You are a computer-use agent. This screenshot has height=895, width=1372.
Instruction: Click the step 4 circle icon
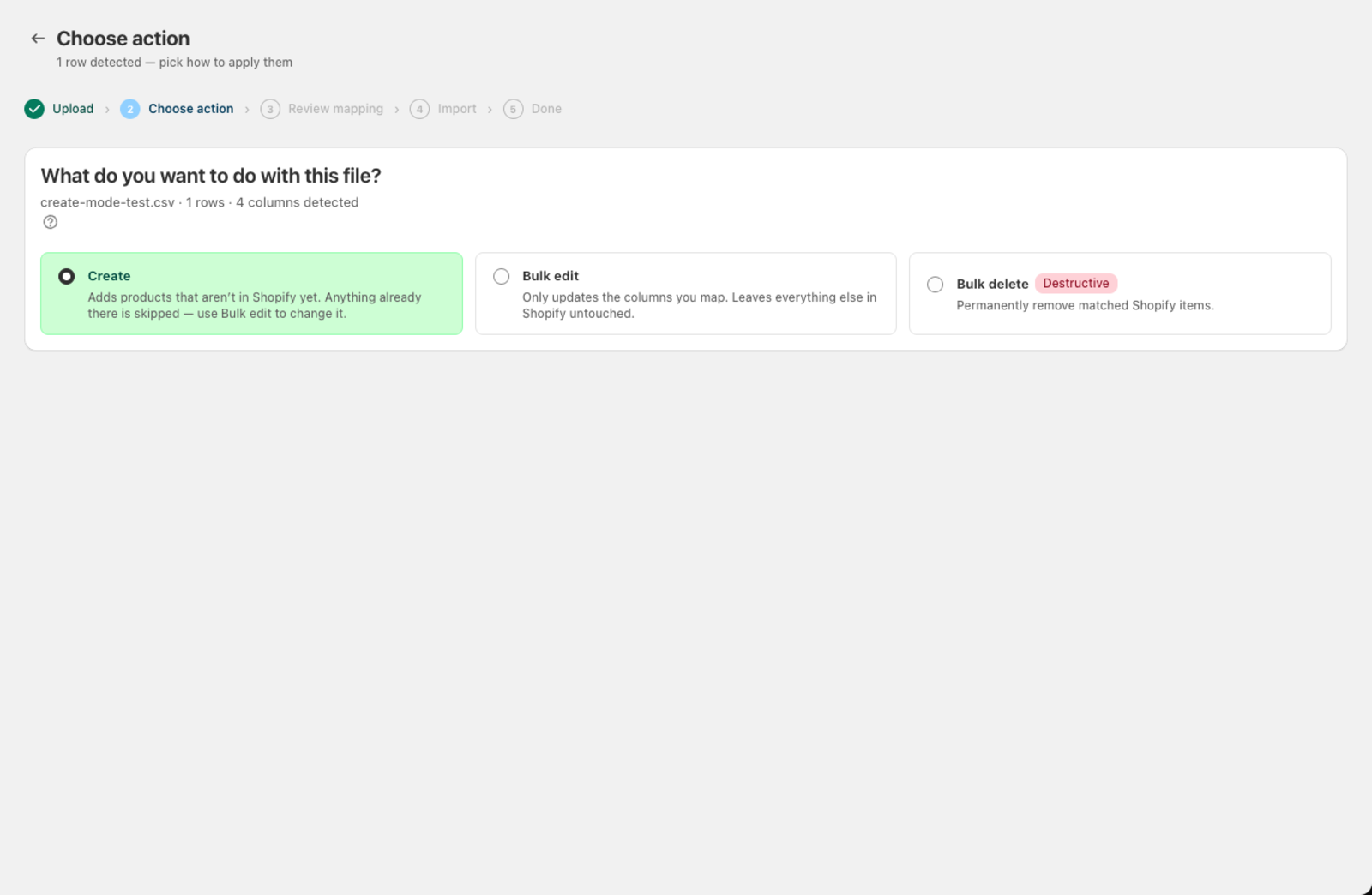[x=419, y=109]
